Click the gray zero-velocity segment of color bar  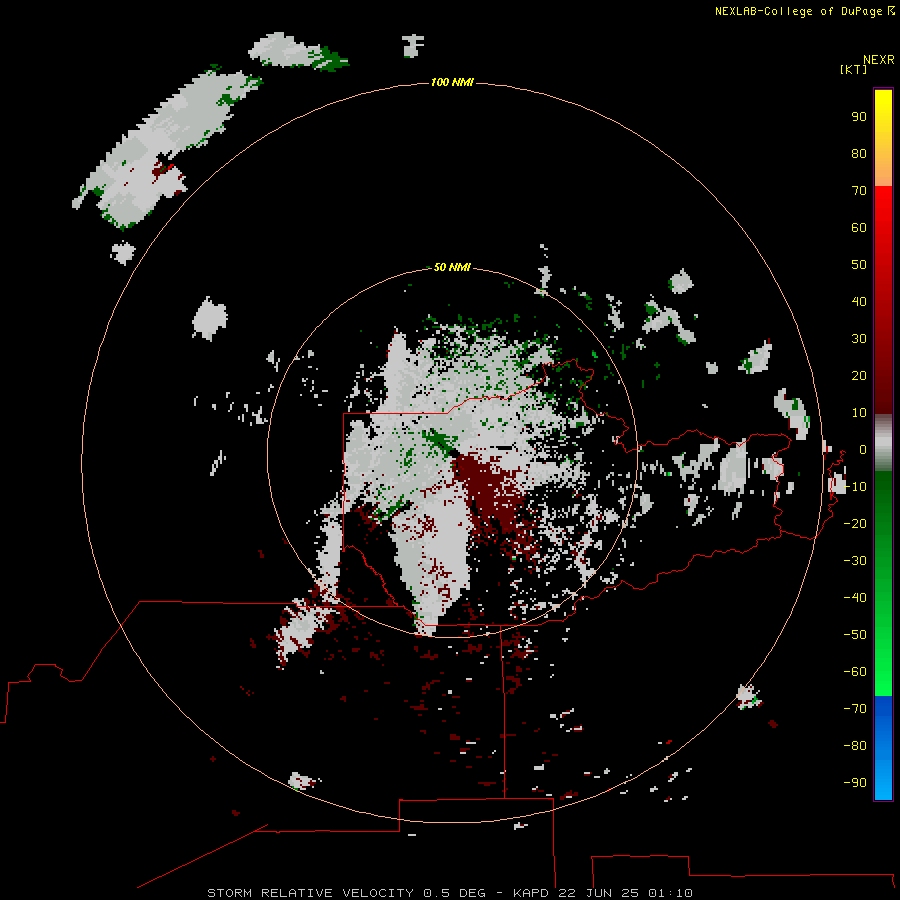click(x=883, y=443)
